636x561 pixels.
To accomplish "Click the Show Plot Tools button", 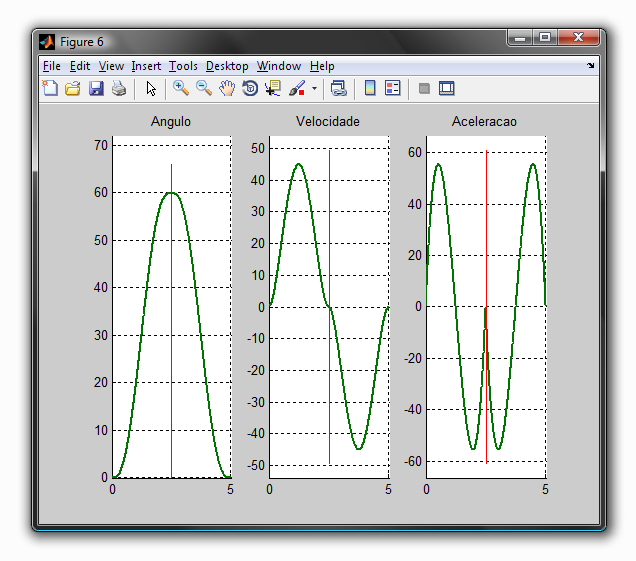I will [447, 89].
